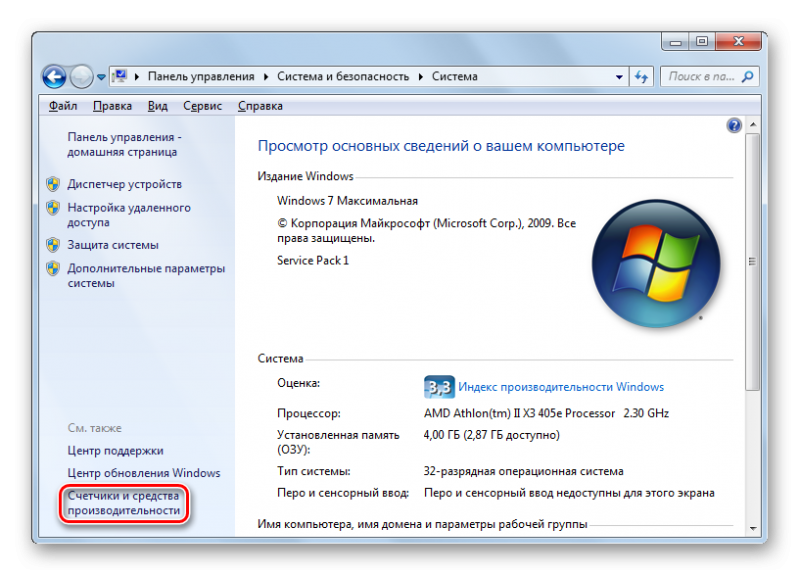
Task: Click the 32-разрядная операционная система value
Action: tap(523, 471)
